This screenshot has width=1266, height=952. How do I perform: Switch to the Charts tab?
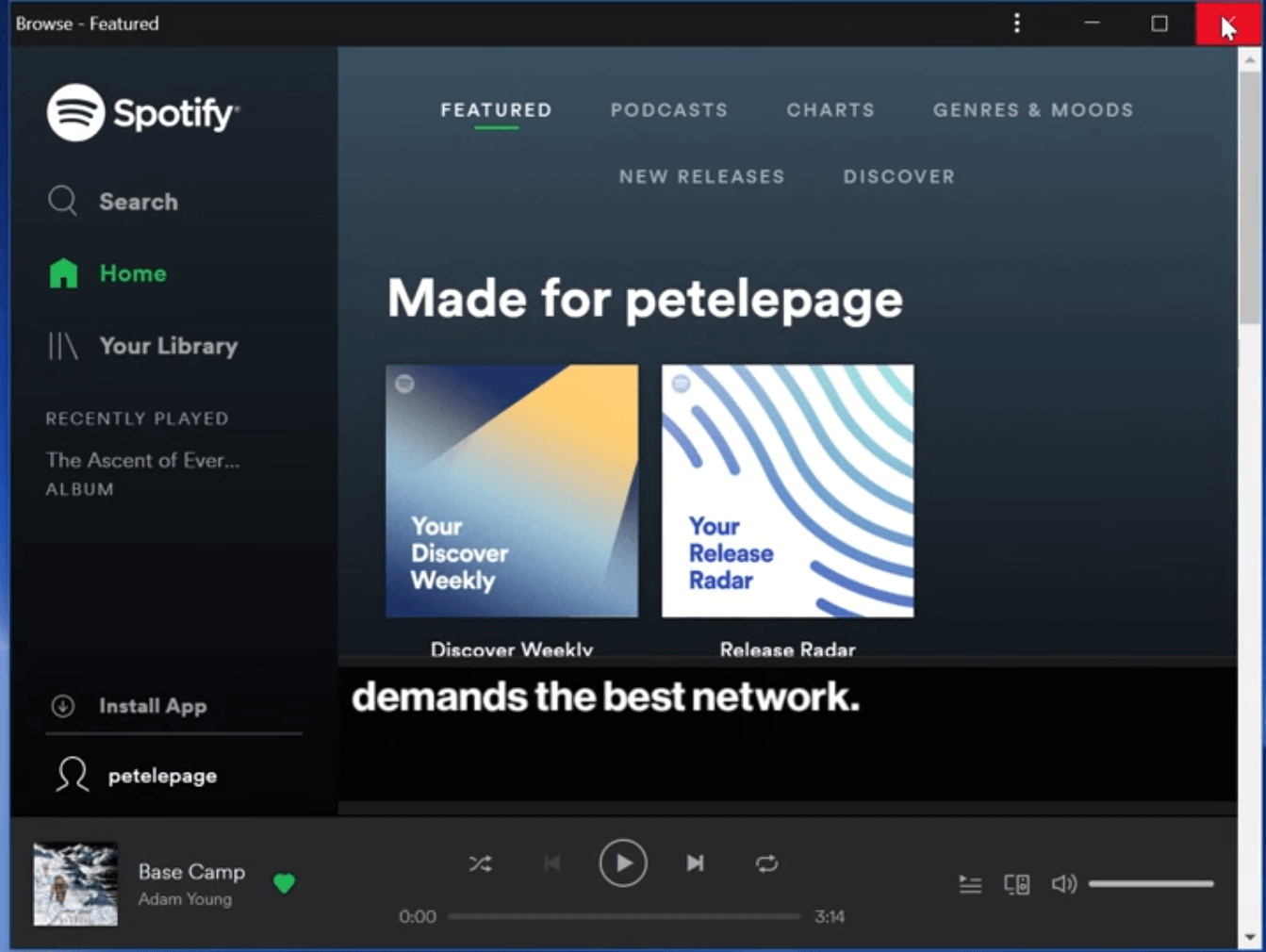(830, 110)
